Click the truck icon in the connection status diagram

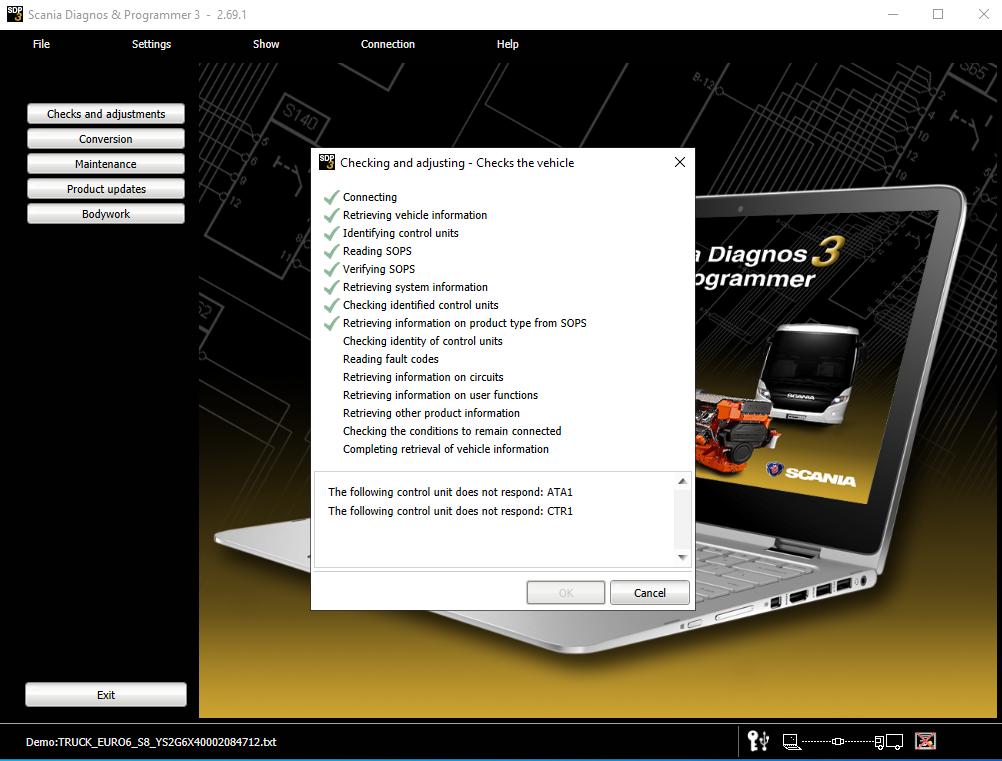coord(889,741)
